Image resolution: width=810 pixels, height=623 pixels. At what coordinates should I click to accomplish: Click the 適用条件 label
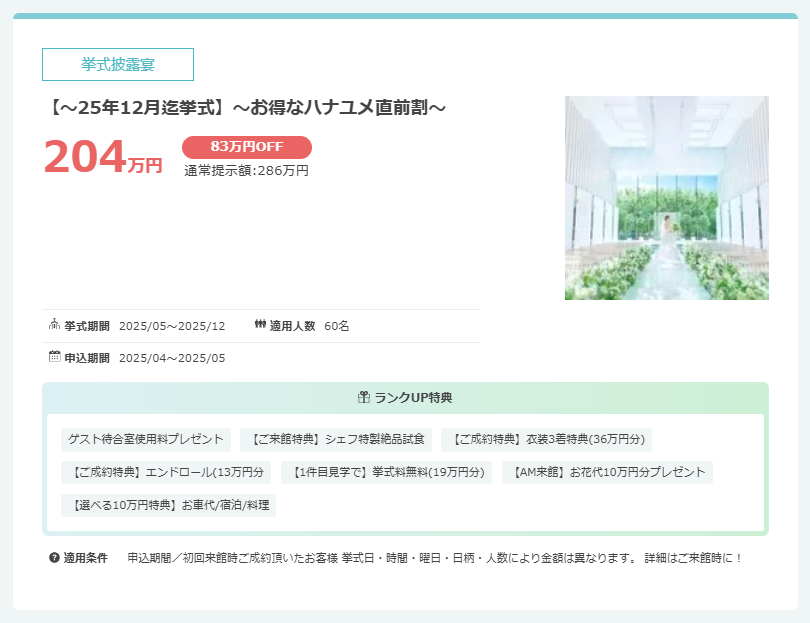click(86, 558)
